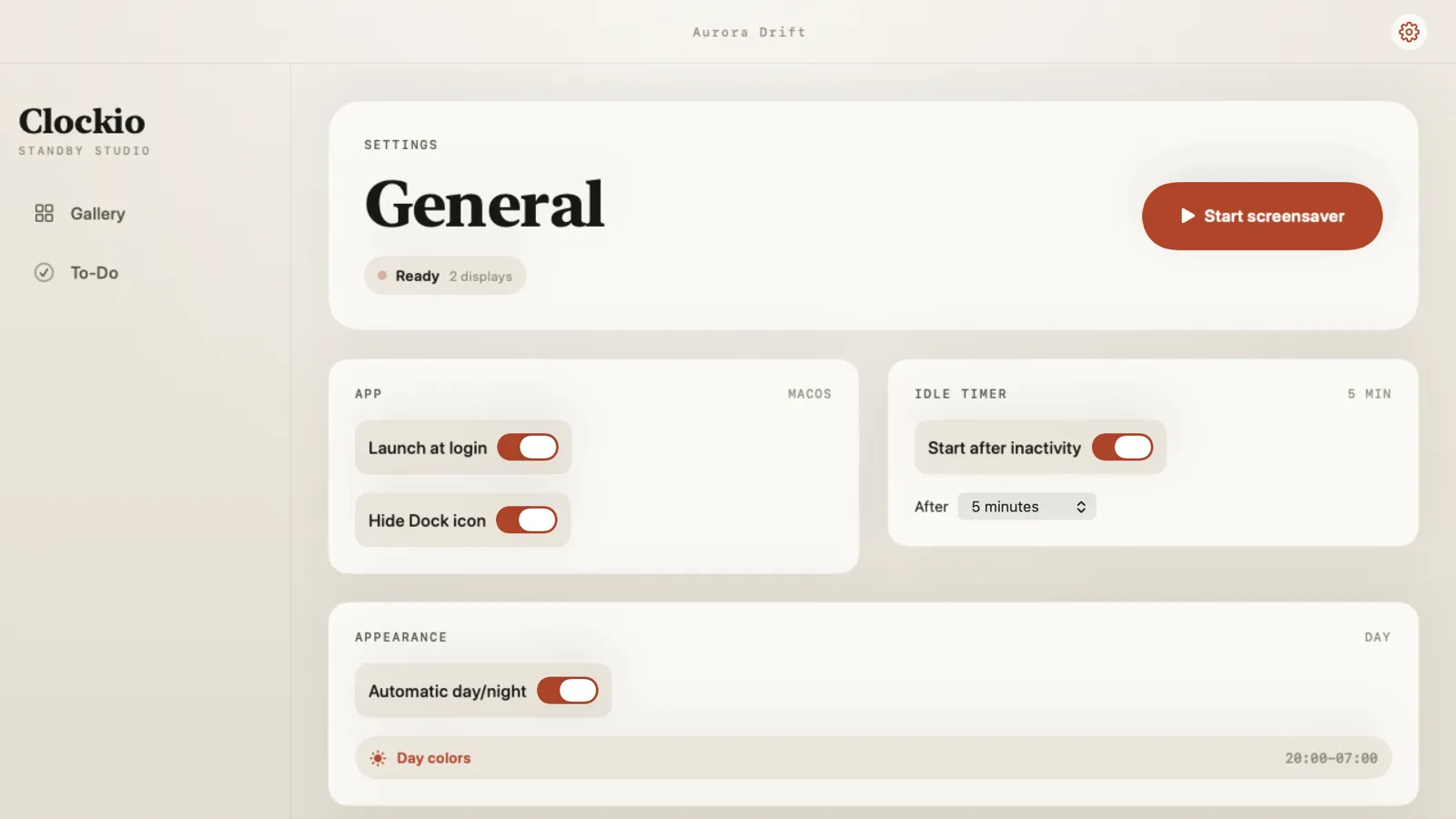Click the After label by the dropdown

pyautogui.click(x=931, y=507)
